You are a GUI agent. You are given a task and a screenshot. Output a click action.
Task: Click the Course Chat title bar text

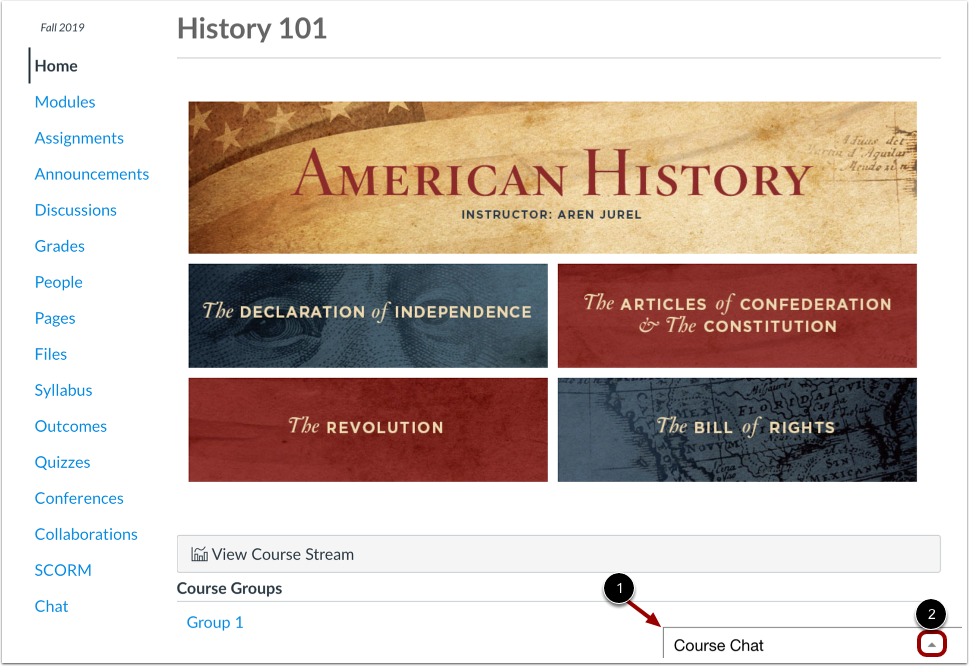(719, 645)
